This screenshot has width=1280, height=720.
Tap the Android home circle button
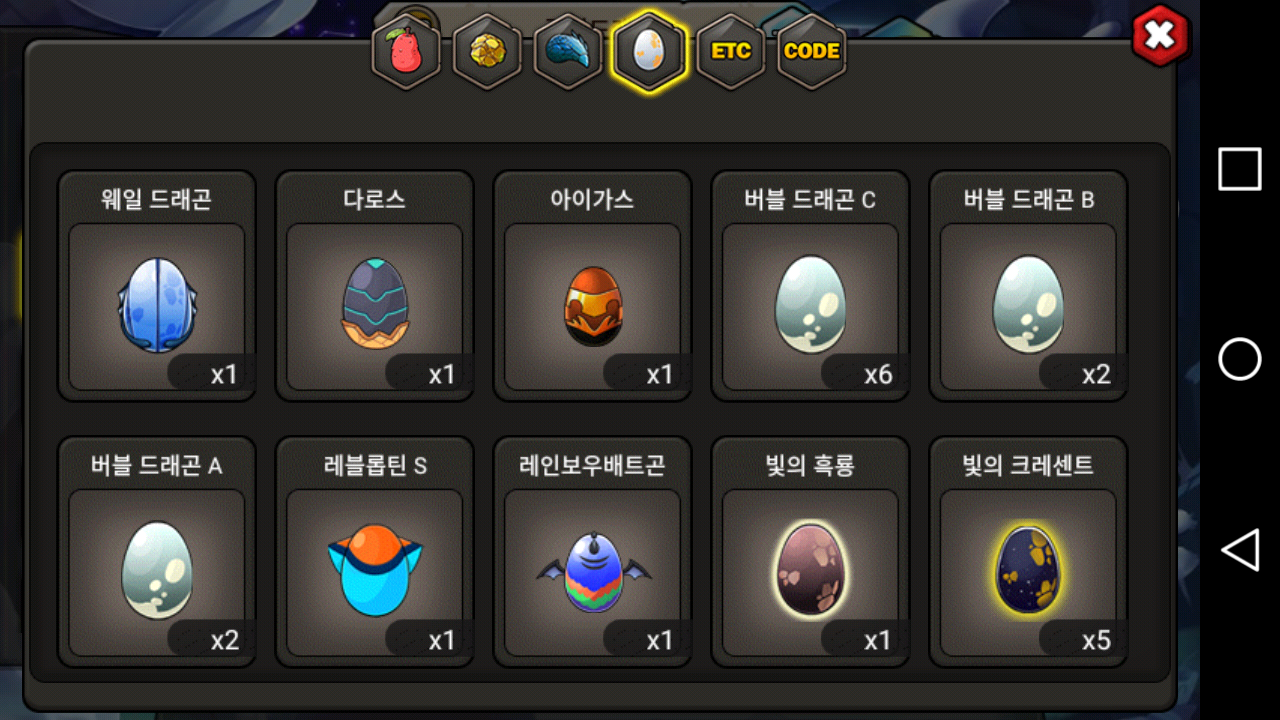(1240, 359)
